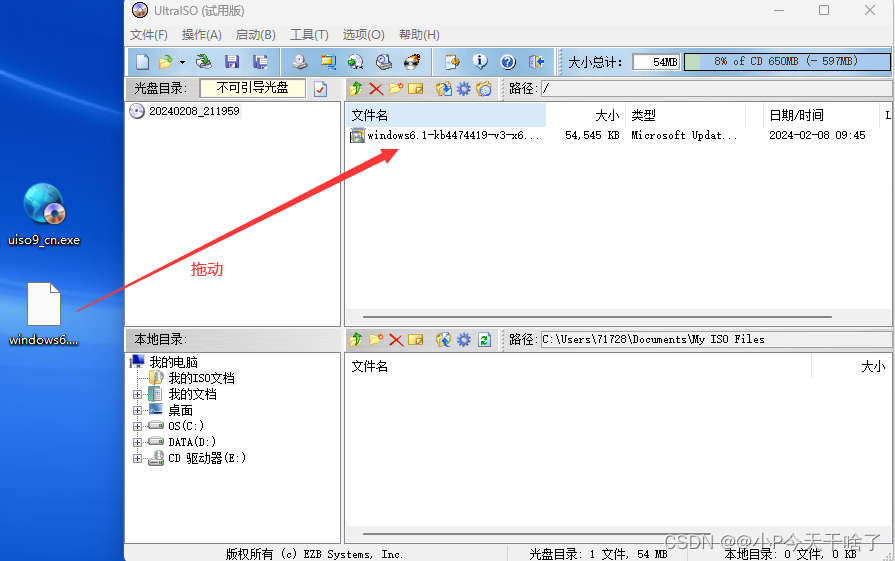The image size is (895, 561).
Task: Click the folder list view icon in disc pane toolbar
Action: point(484,88)
